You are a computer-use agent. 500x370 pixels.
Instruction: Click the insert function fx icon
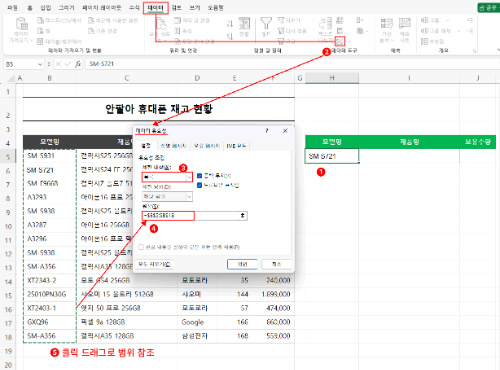click(78, 64)
